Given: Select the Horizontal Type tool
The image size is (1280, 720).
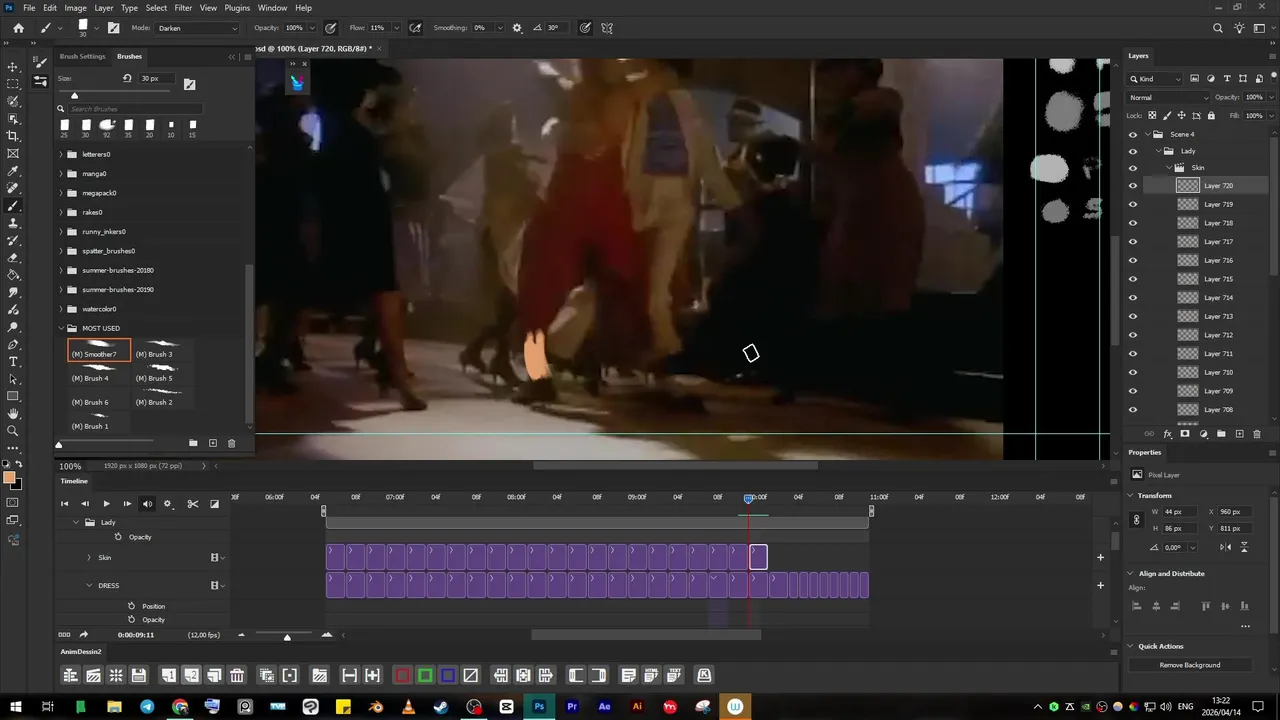Looking at the screenshot, I should 13,361.
